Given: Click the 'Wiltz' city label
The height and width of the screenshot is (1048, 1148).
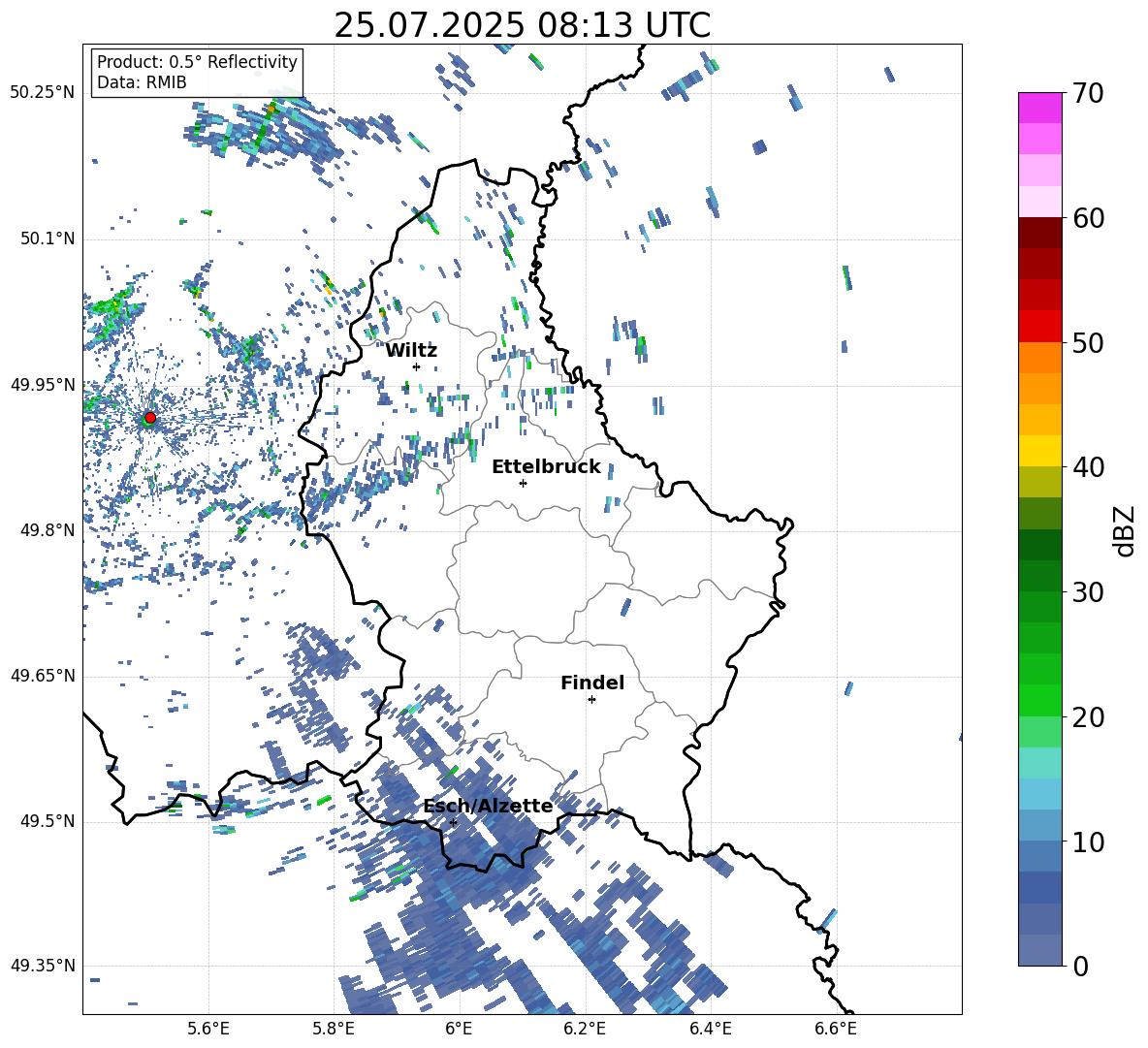Looking at the screenshot, I should pos(411,351).
